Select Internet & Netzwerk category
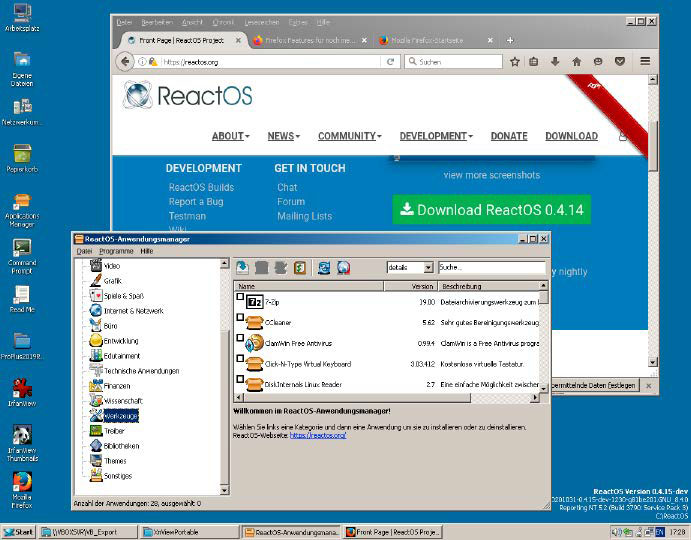This screenshot has height=540, width=691. (134, 311)
